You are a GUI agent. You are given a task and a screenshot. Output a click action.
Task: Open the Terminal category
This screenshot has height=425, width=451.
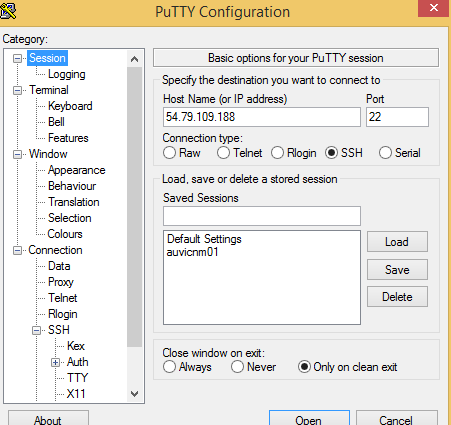pos(49,90)
